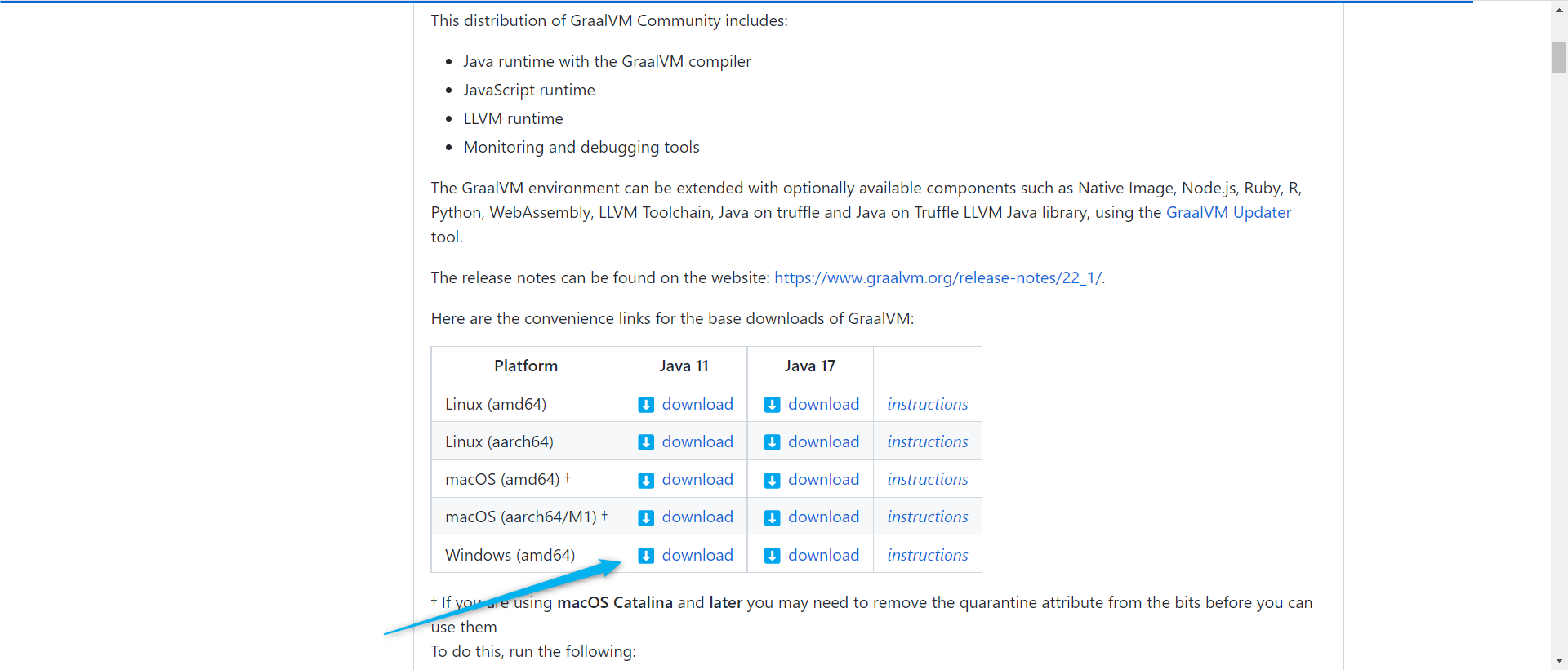This screenshot has height=670, width=1568.
Task: Click the Java 11 column header
Action: [x=684, y=366]
